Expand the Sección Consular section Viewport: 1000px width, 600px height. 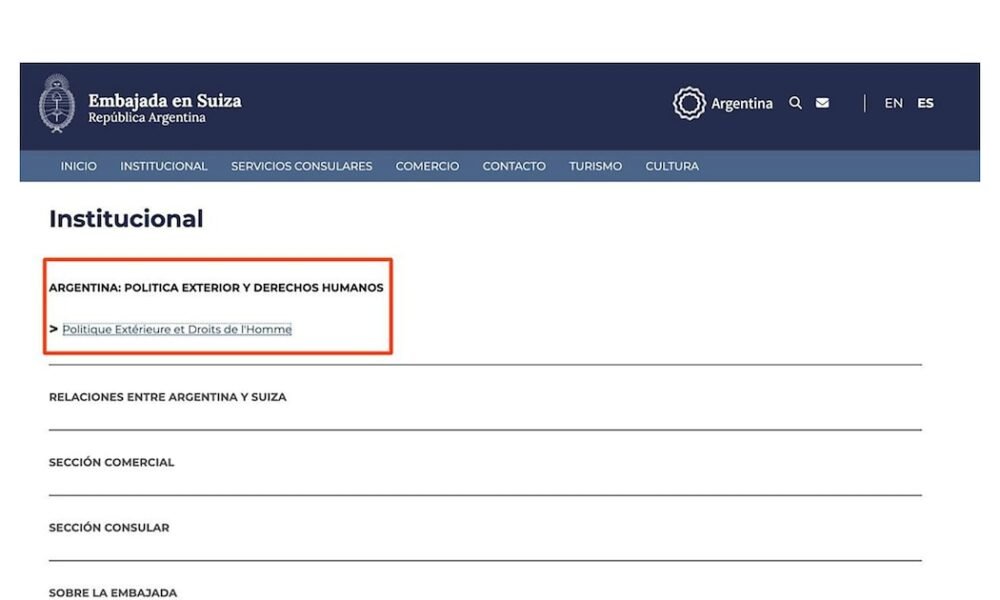[109, 528]
